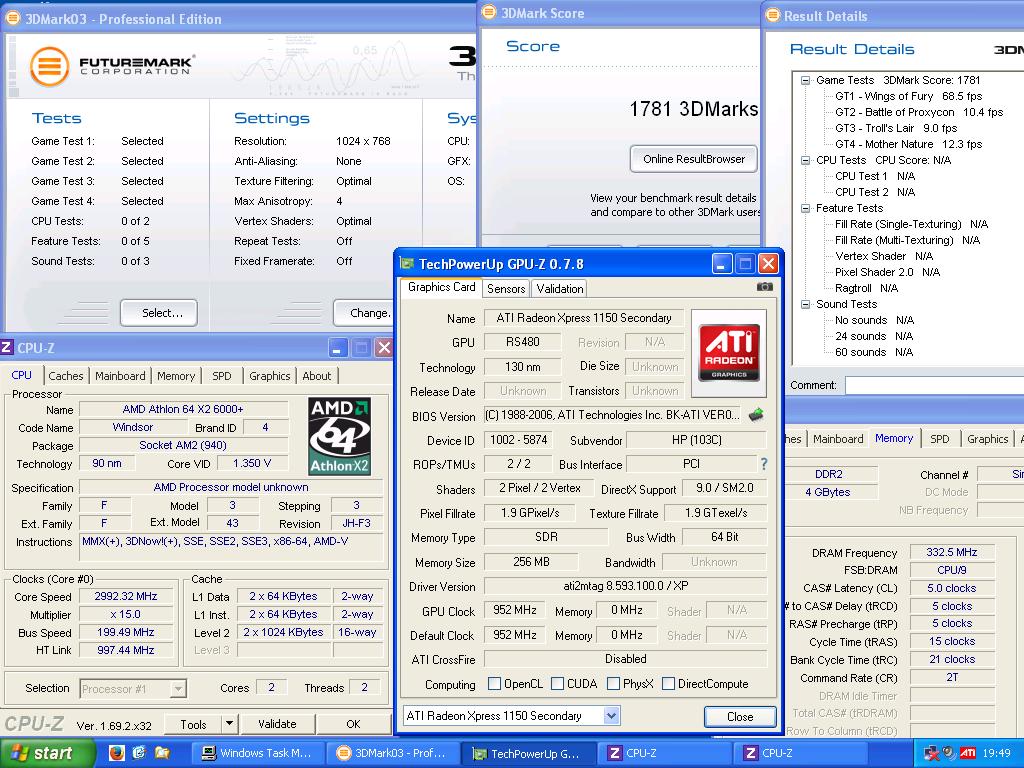
Task: Minimize the CPU-Z window
Action: [338, 347]
